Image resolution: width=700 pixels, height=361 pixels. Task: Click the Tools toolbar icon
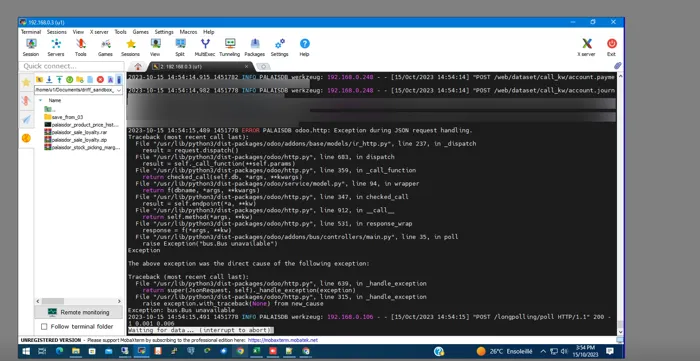[80, 47]
